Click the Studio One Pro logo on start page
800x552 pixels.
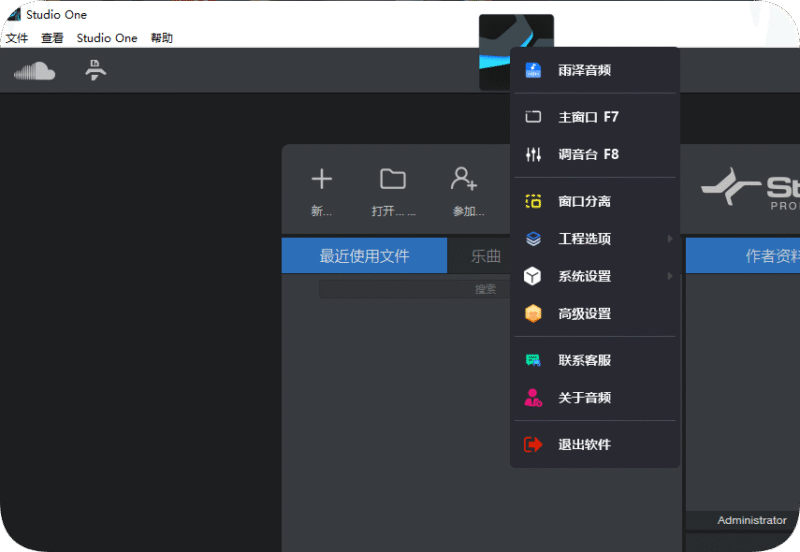(750, 187)
